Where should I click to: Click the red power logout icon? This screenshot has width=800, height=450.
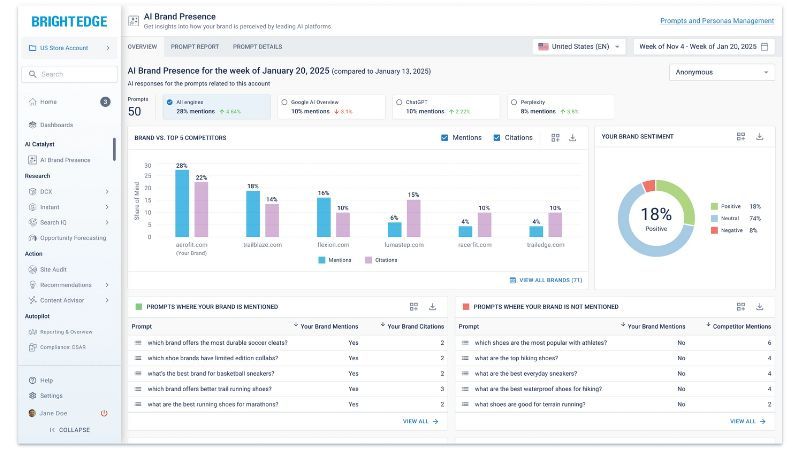104,413
